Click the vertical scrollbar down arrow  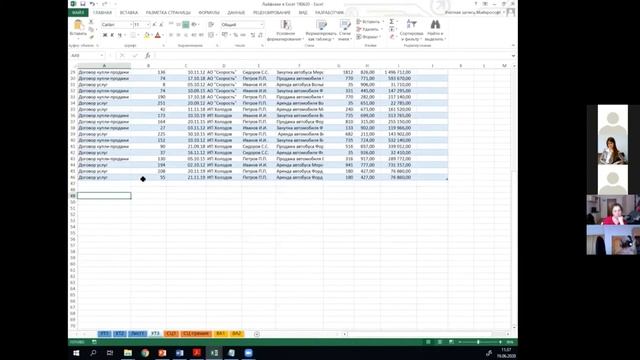514,327
